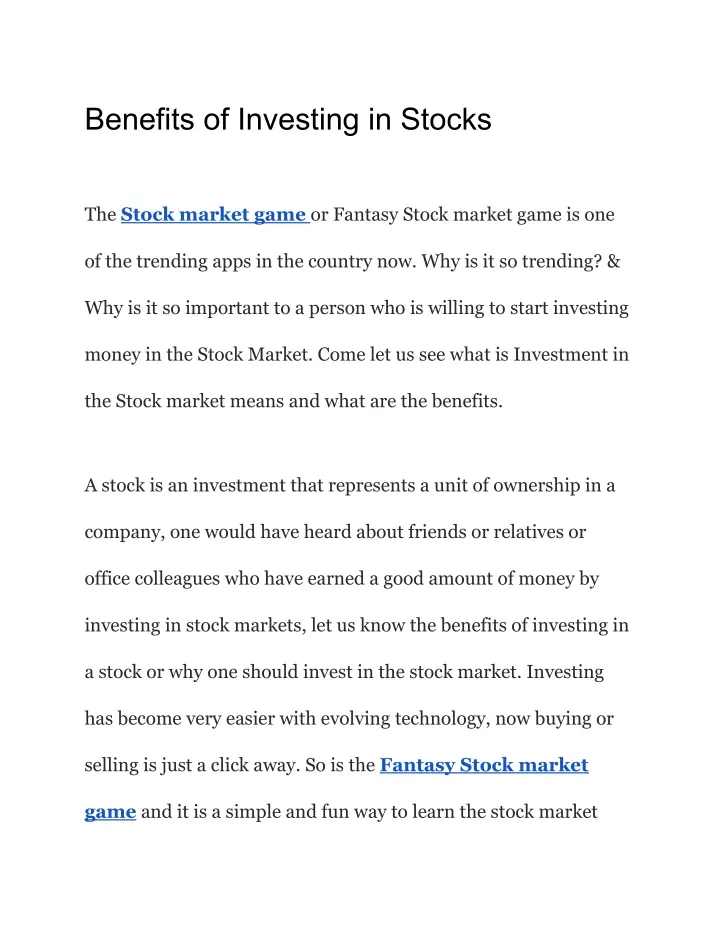The height and width of the screenshot is (931, 720).
Task: Click the line 'has become very easier with evolving'
Action: click(349, 718)
